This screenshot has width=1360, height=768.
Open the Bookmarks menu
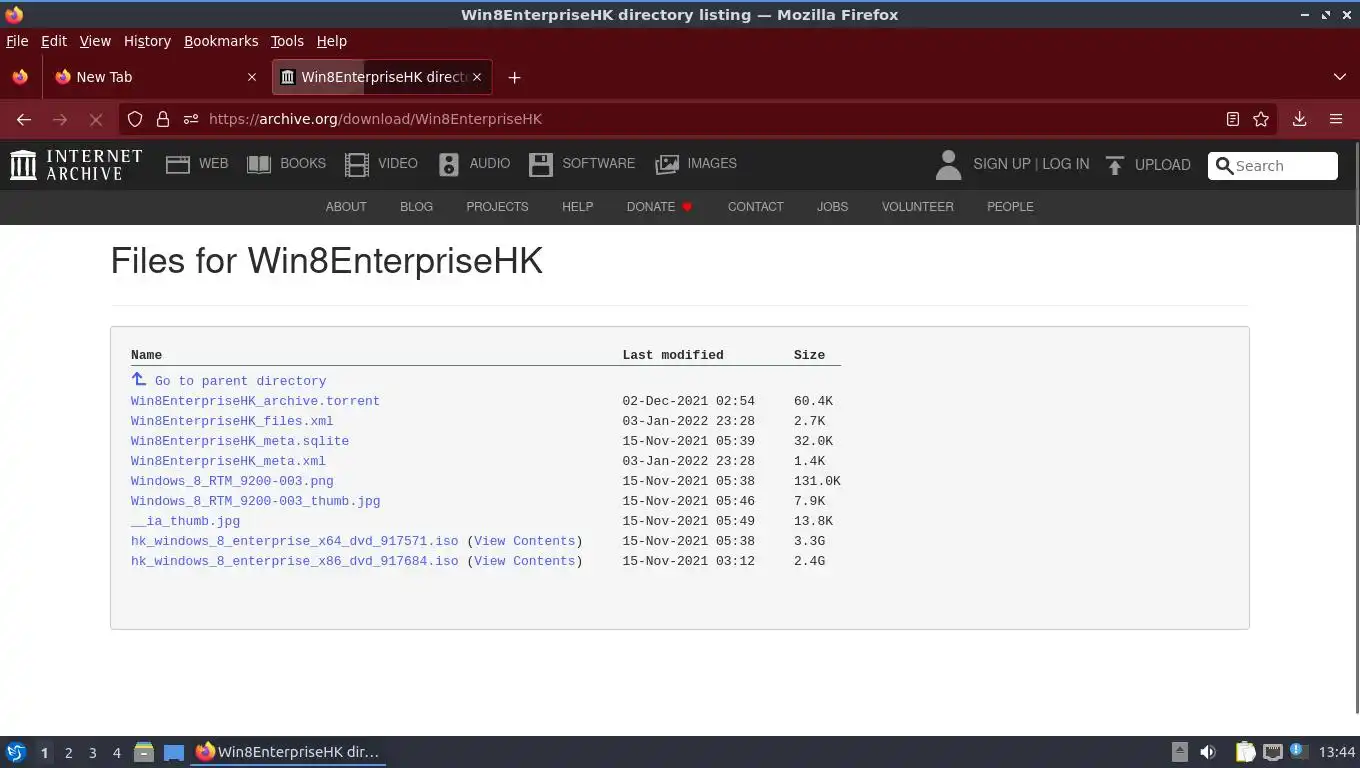(x=221, y=41)
